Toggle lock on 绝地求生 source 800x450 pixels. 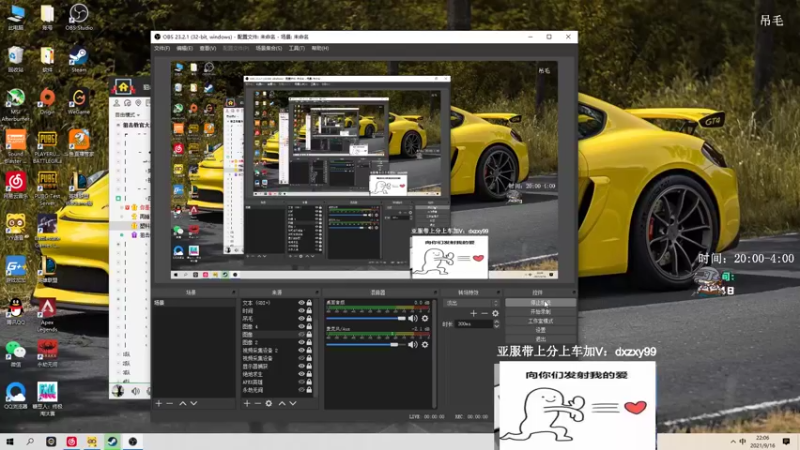(x=309, y=374)
